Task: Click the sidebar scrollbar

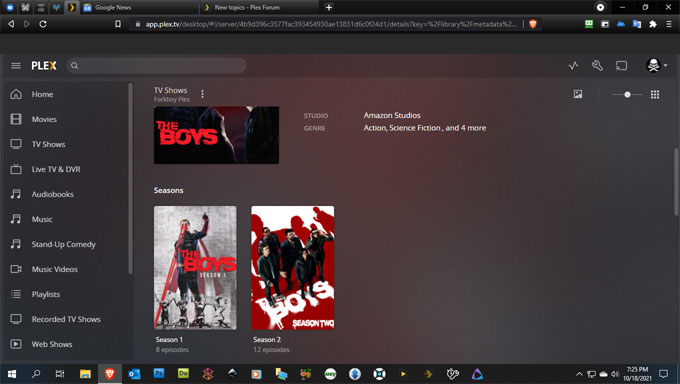Action: [x=130, y=178]
